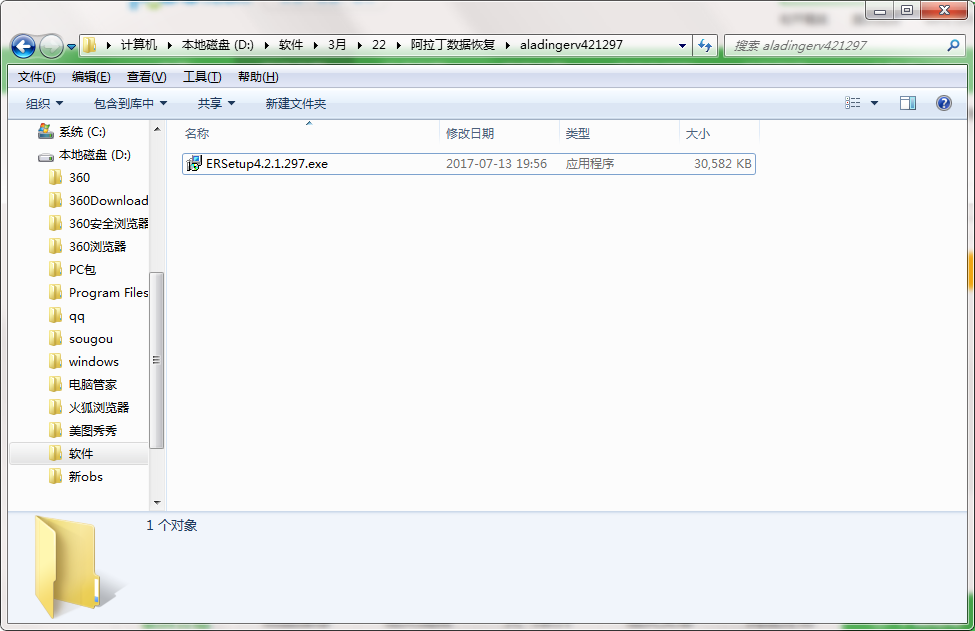Open the 查看(V) menu

point(146,76)
